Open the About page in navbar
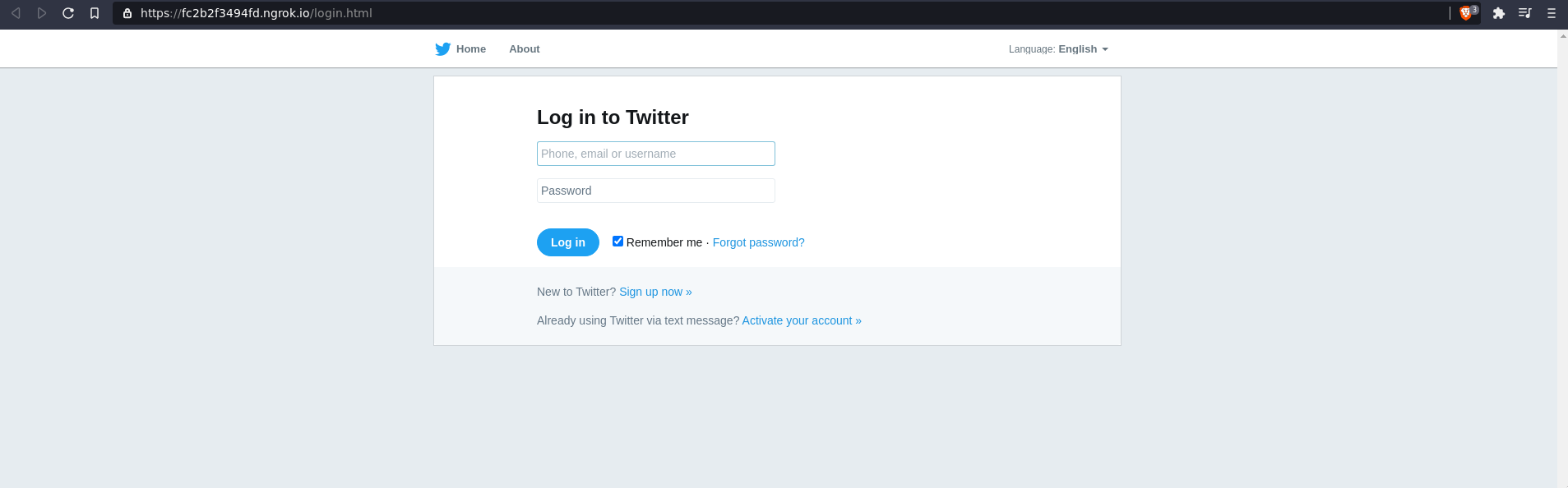The height and width of the screenshot is (488, 1568). pos(525,49)
